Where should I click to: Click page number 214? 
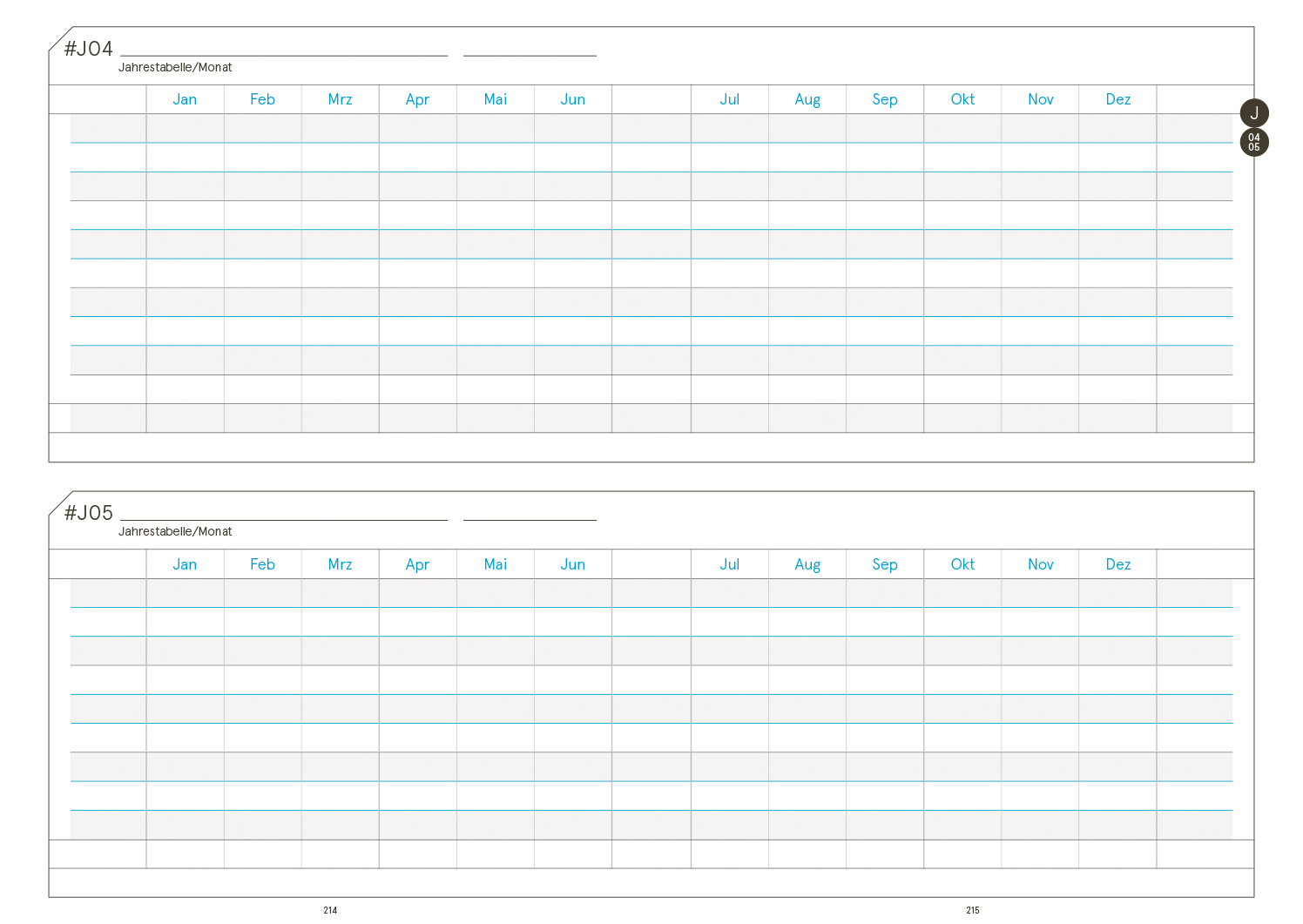tap(330, 910)
